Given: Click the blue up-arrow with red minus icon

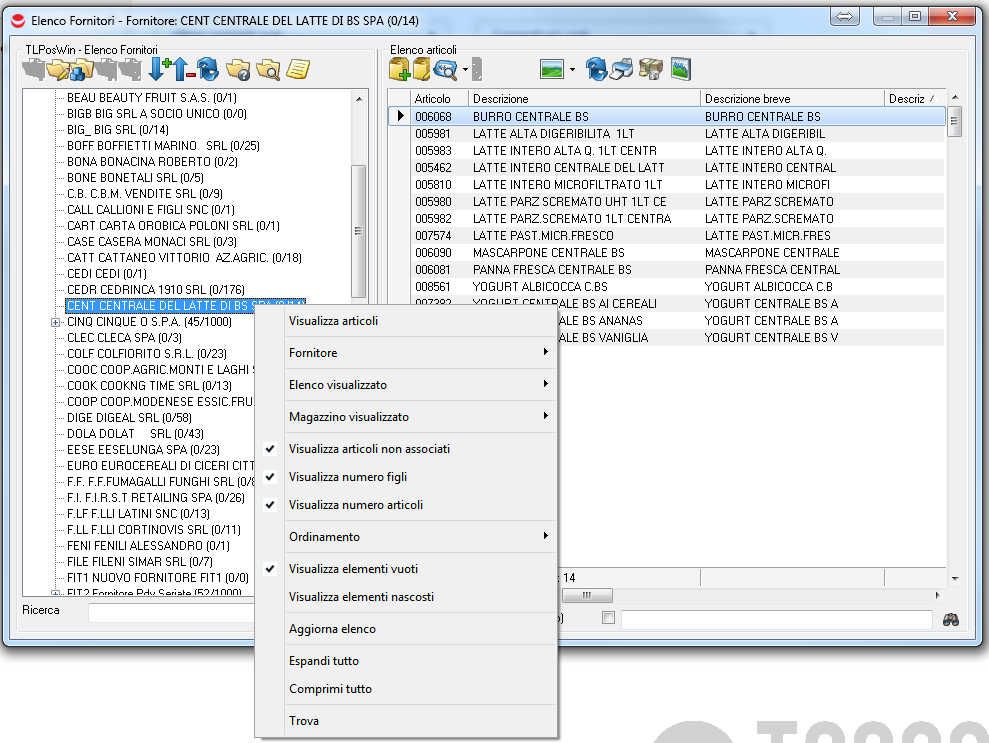Looking at the screenshot, I should click(x=184, y=69).
